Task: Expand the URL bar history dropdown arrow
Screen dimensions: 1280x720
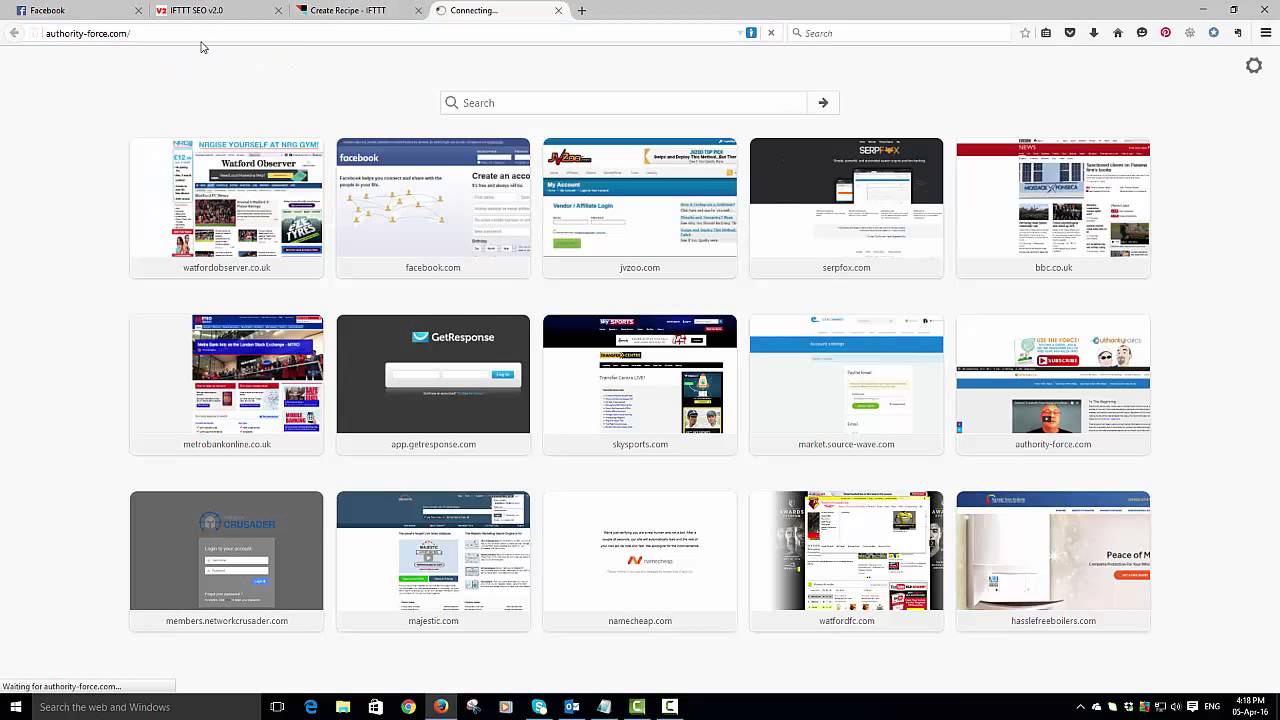Action: coord(739,33)
